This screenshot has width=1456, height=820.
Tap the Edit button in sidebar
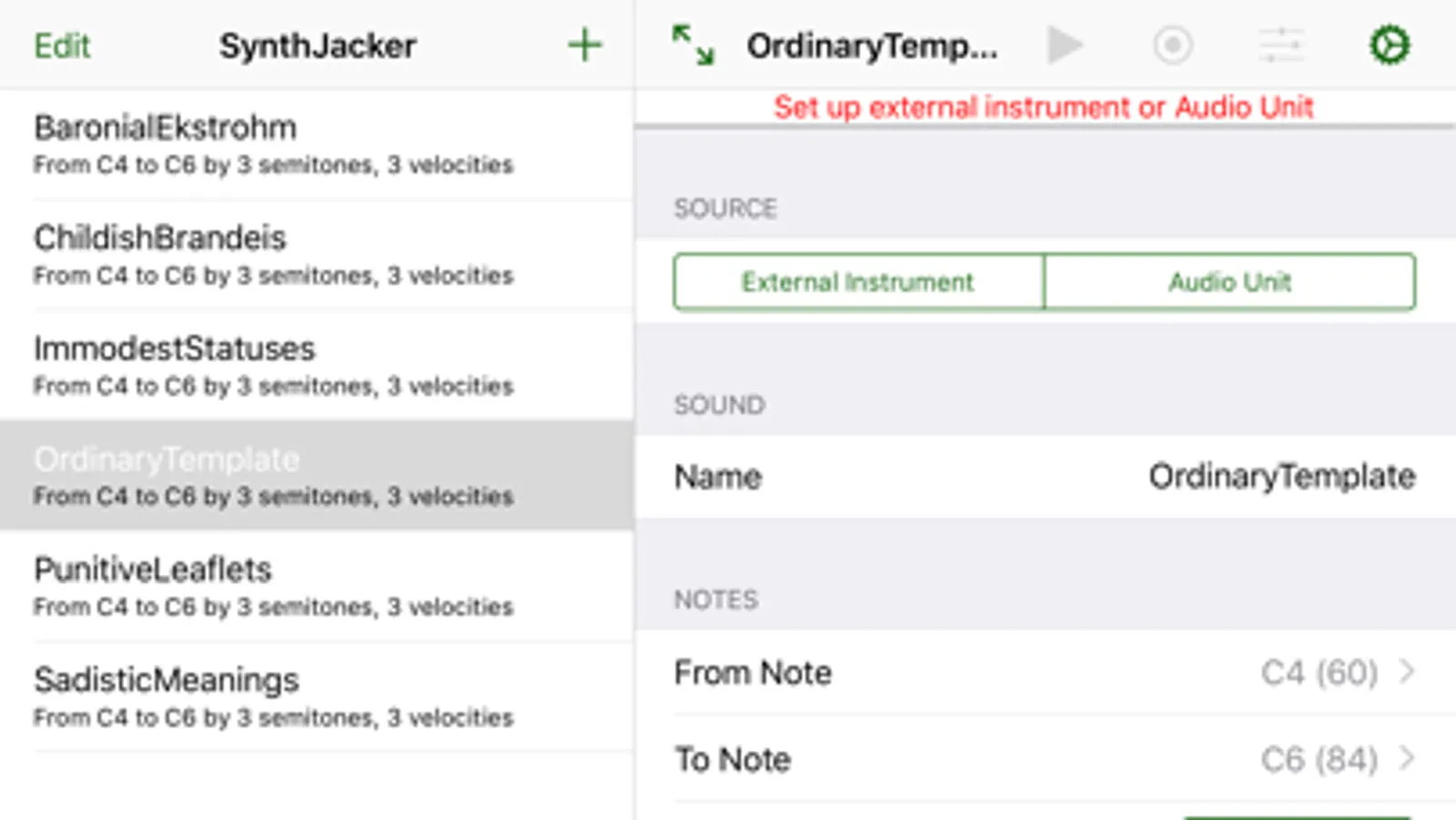(62, 46)
